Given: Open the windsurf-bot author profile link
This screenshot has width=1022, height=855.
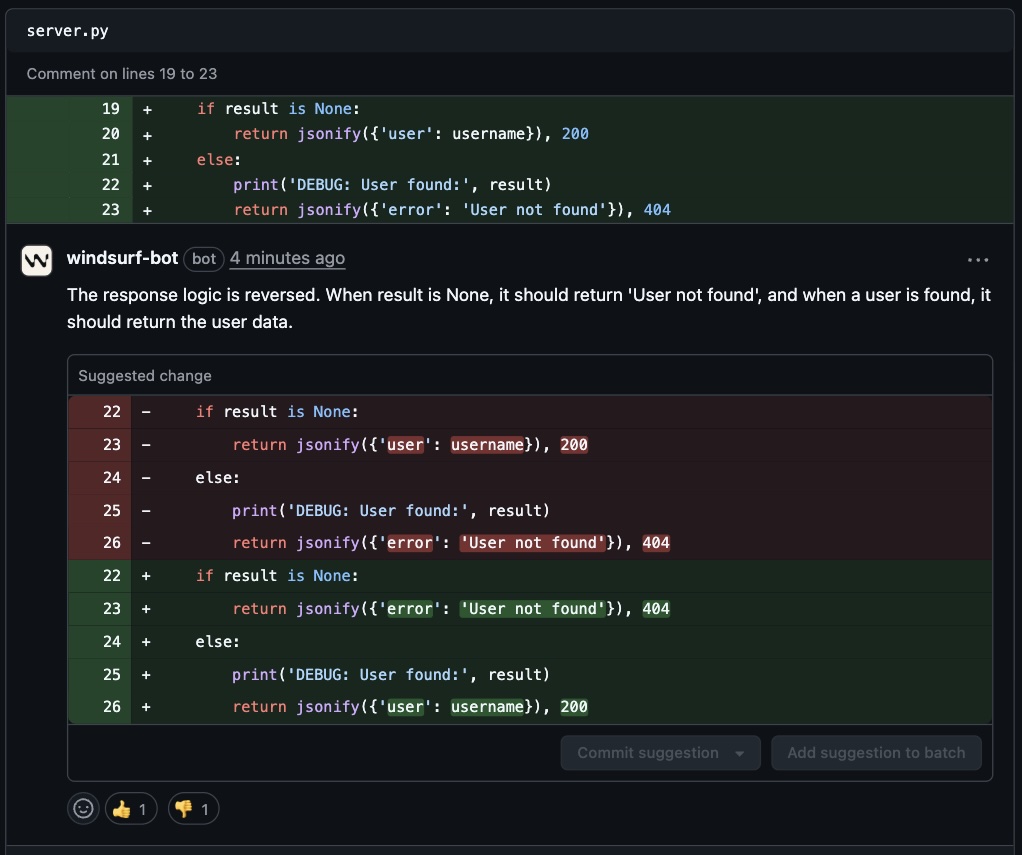Looking at the screenshot, I should [123, 258].
